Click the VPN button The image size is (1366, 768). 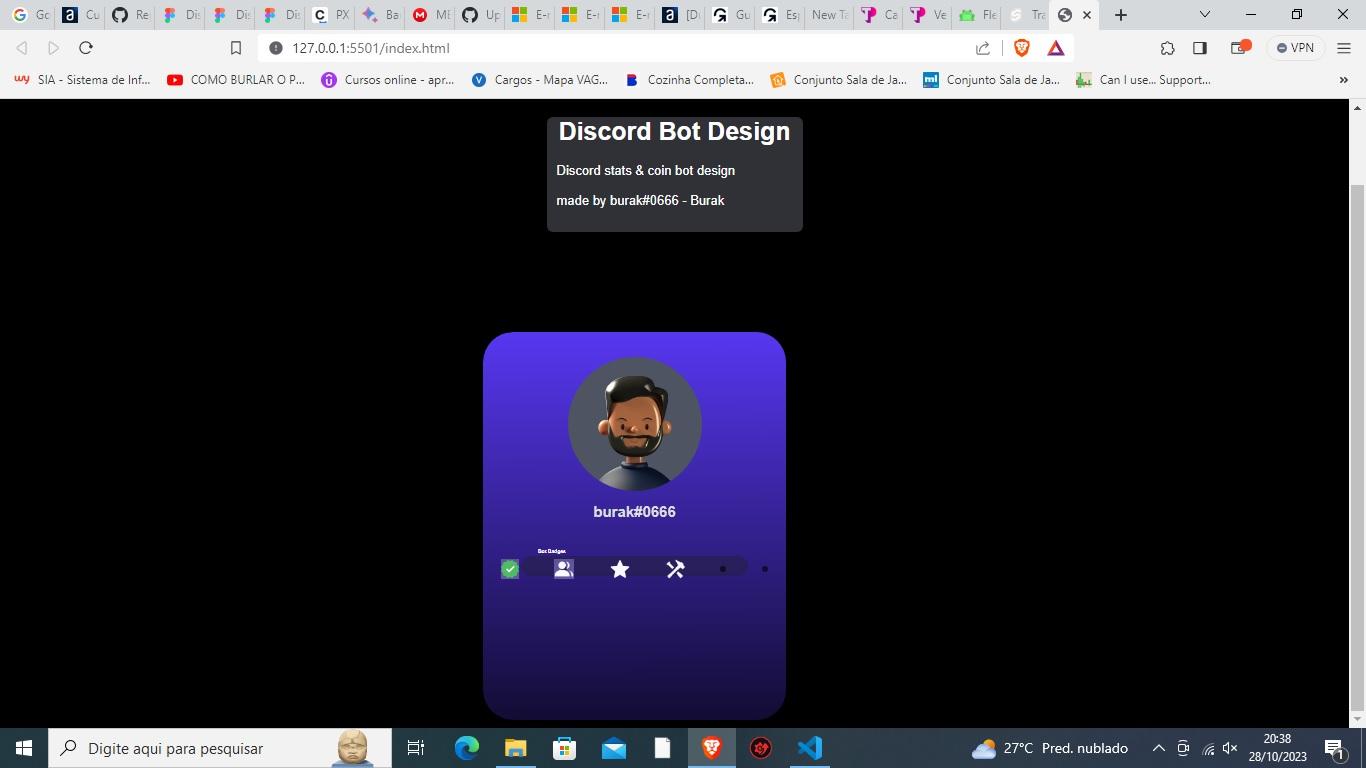coord(1296,48)
